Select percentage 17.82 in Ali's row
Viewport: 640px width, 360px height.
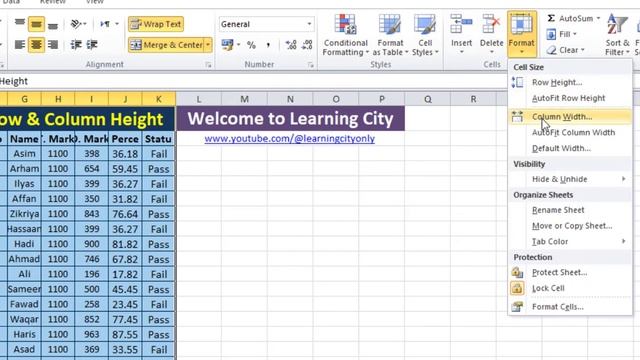125,274
